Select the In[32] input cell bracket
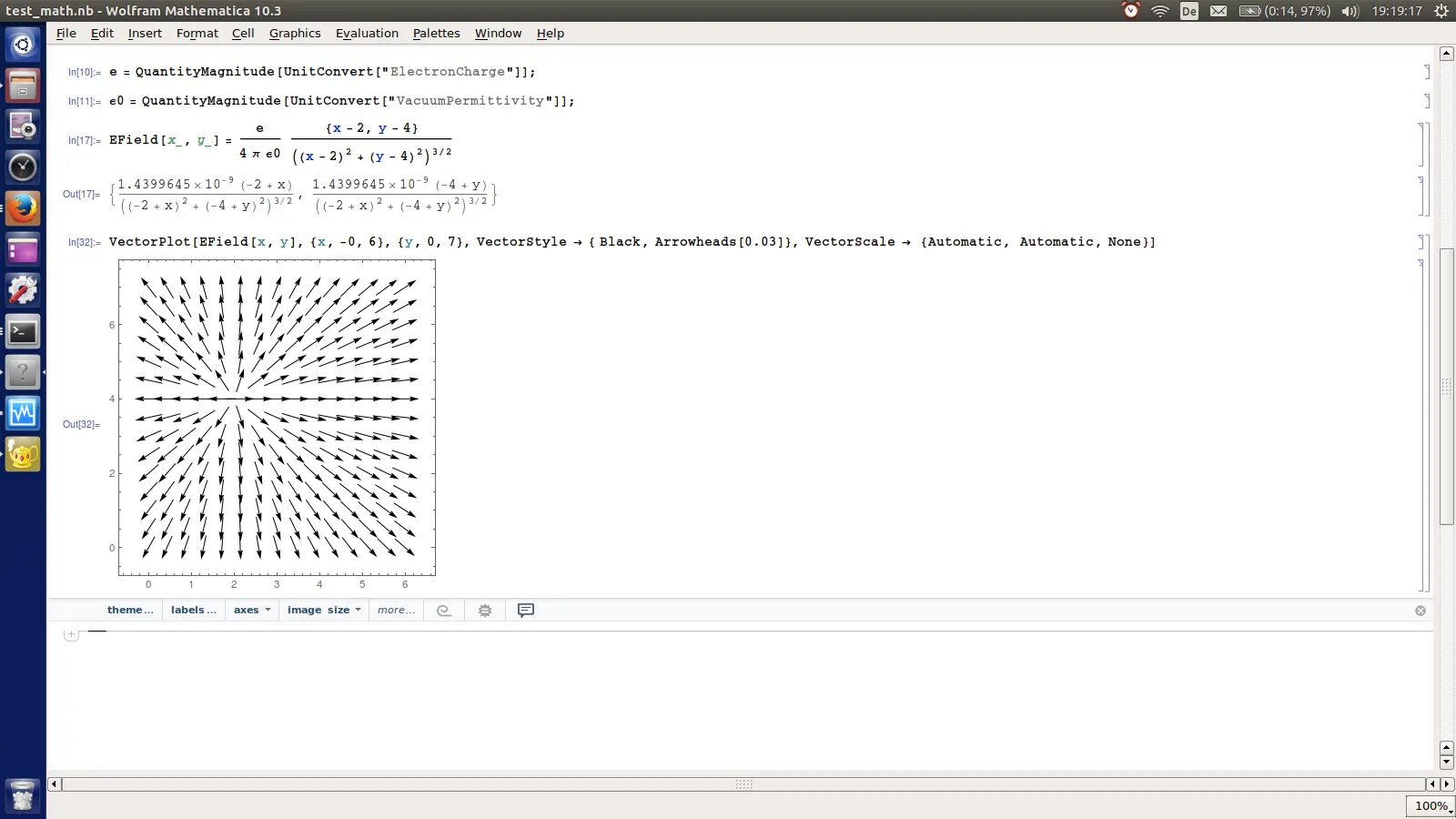 click(x=1422, y=242)
